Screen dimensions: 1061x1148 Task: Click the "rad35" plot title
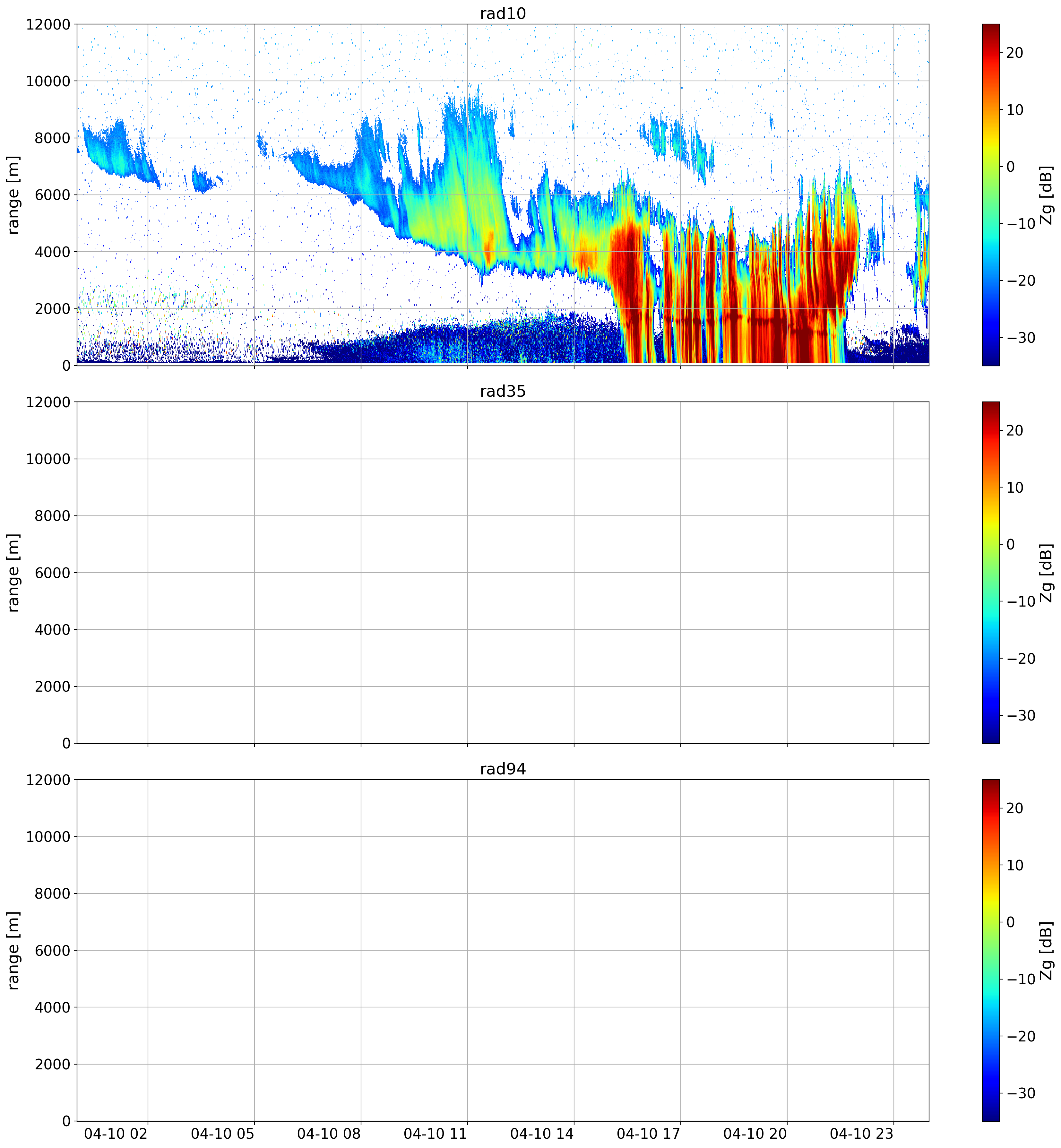click(x=502, y=391)
